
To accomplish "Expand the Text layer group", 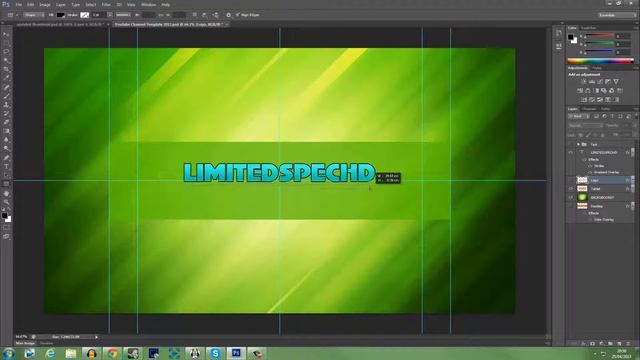I will (x=578, y=144).
